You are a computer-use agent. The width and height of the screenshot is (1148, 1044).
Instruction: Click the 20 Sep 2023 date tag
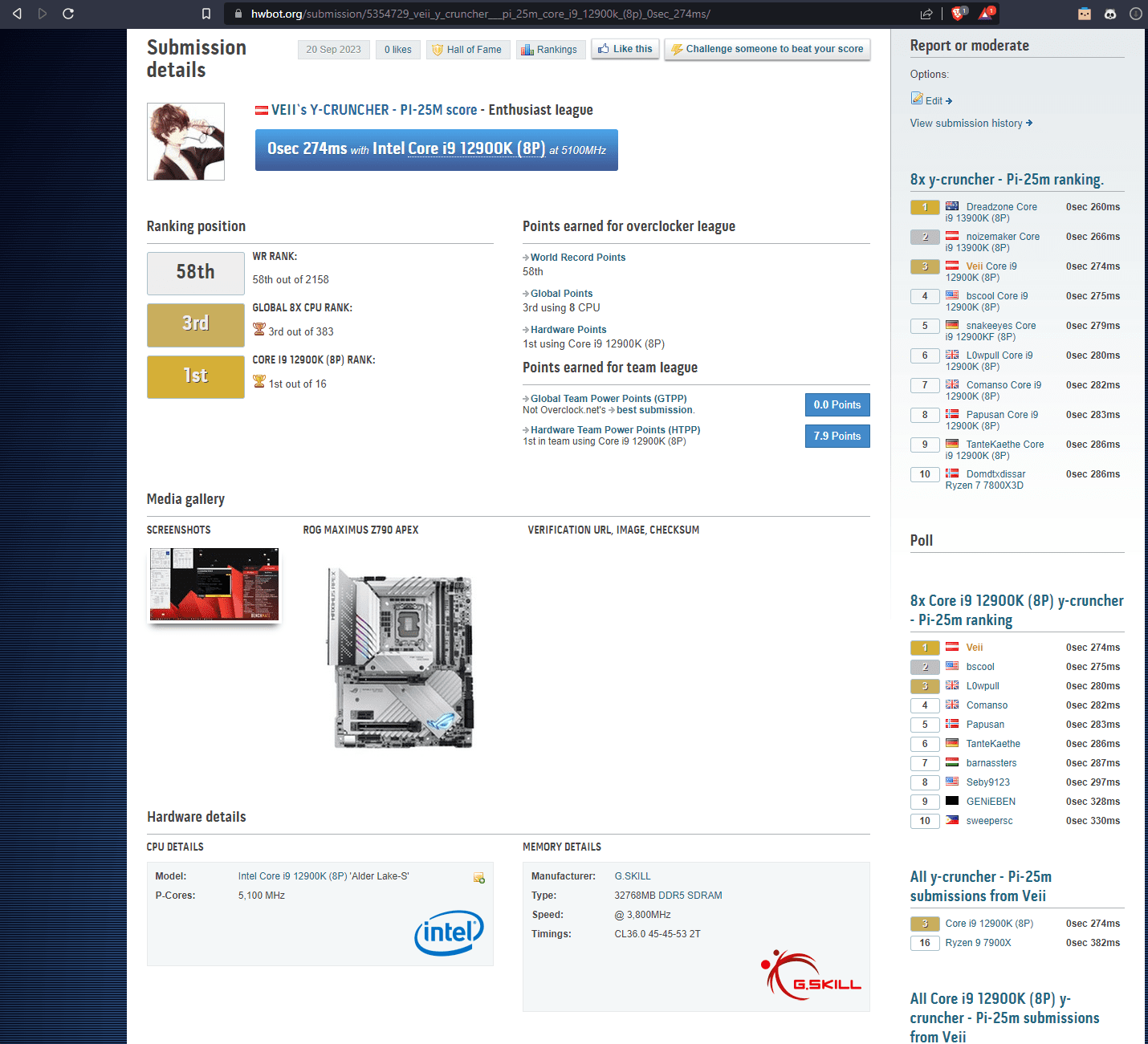pos(333,50)
